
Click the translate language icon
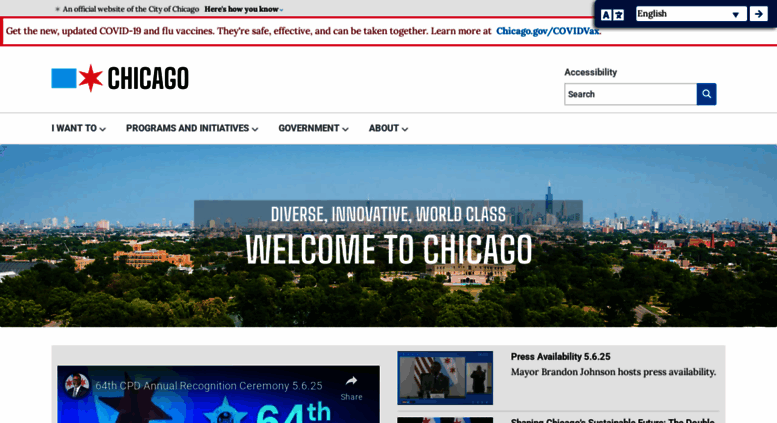coord(612,14)
